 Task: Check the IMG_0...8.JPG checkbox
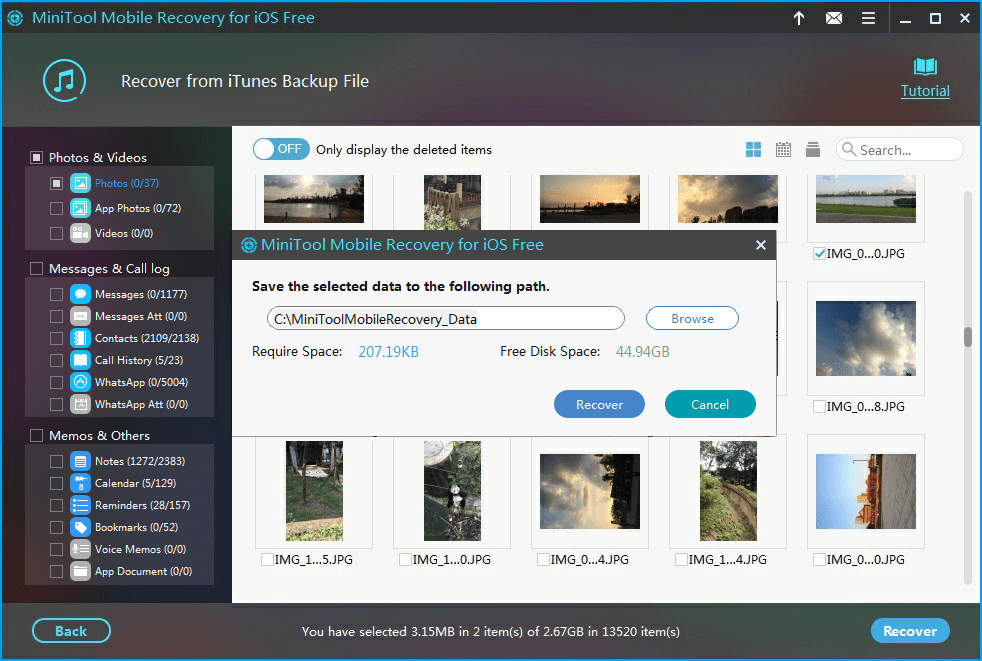pyautogui.click(x=819, y=406)
